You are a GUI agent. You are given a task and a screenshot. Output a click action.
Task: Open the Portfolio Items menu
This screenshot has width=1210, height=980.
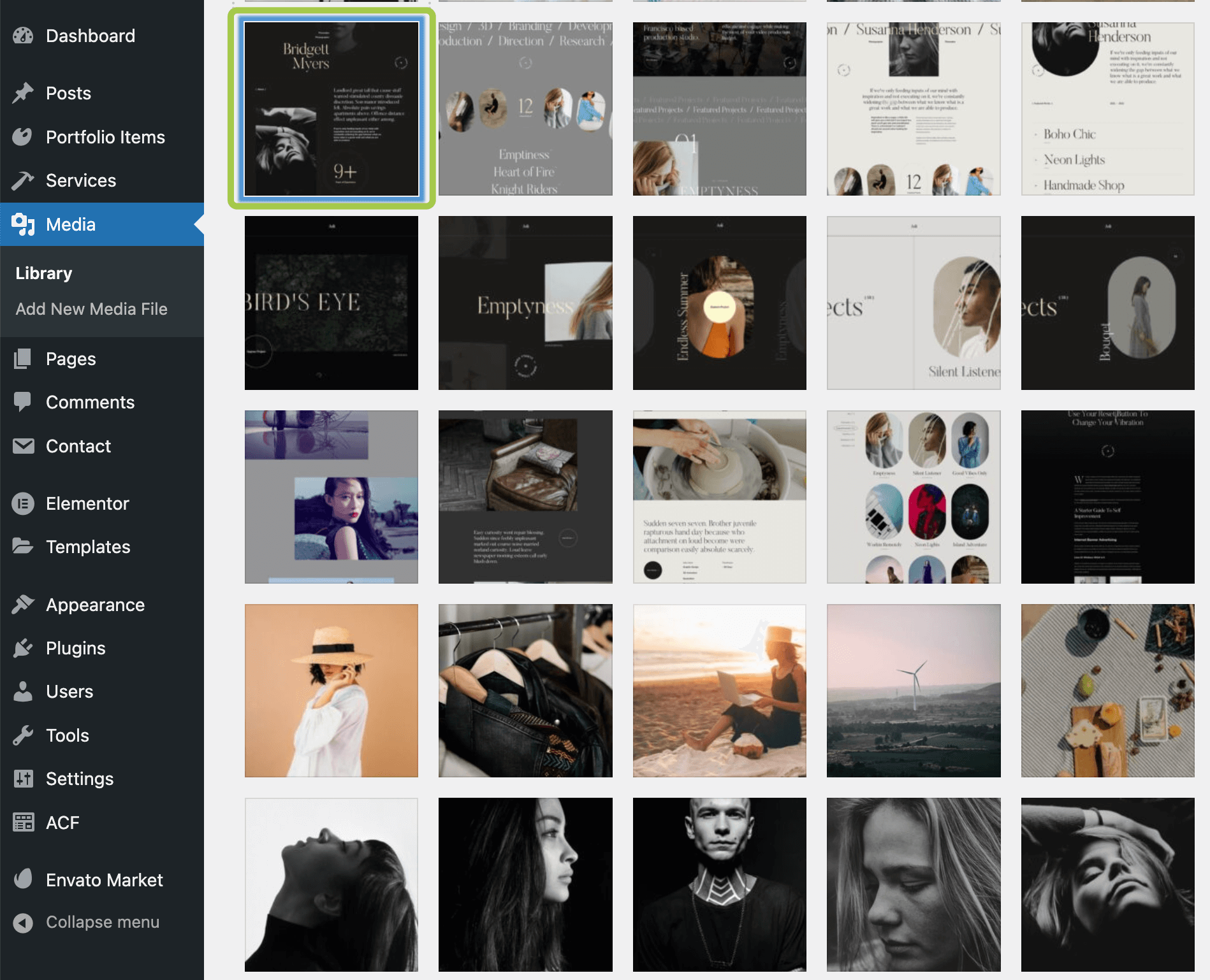[105, 137]
